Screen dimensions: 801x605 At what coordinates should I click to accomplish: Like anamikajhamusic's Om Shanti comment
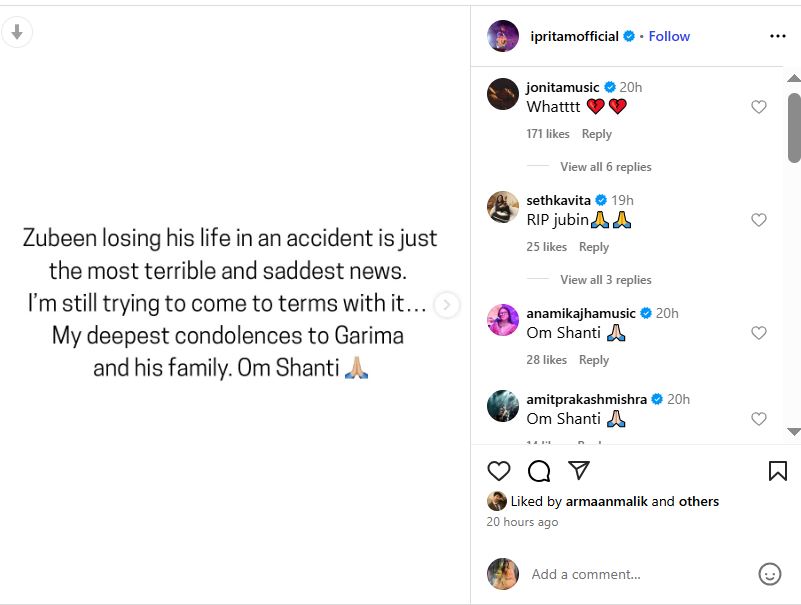pyautogui.click(x=759, y=333)
